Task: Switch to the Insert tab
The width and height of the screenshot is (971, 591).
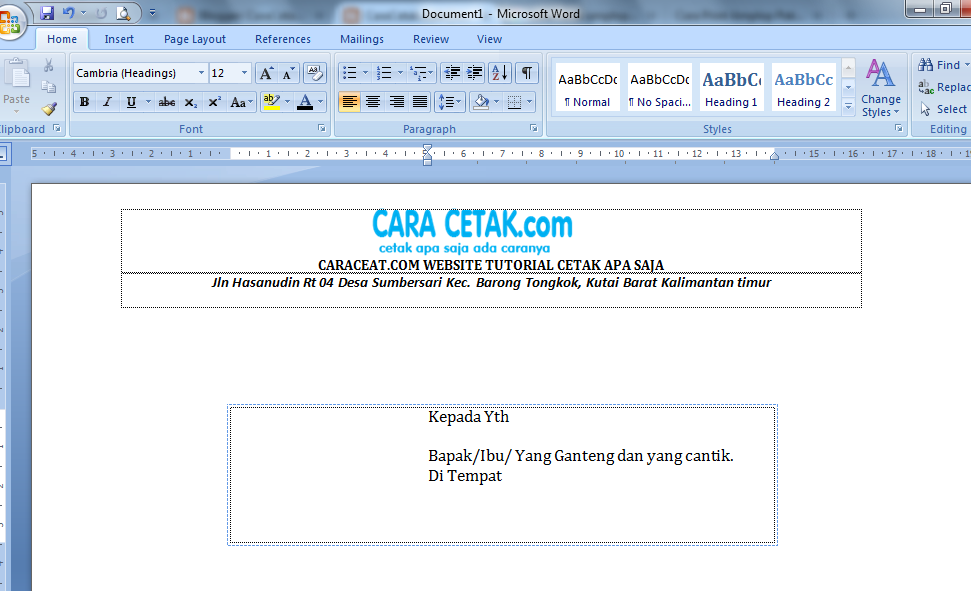Action: tap(119, 39)
